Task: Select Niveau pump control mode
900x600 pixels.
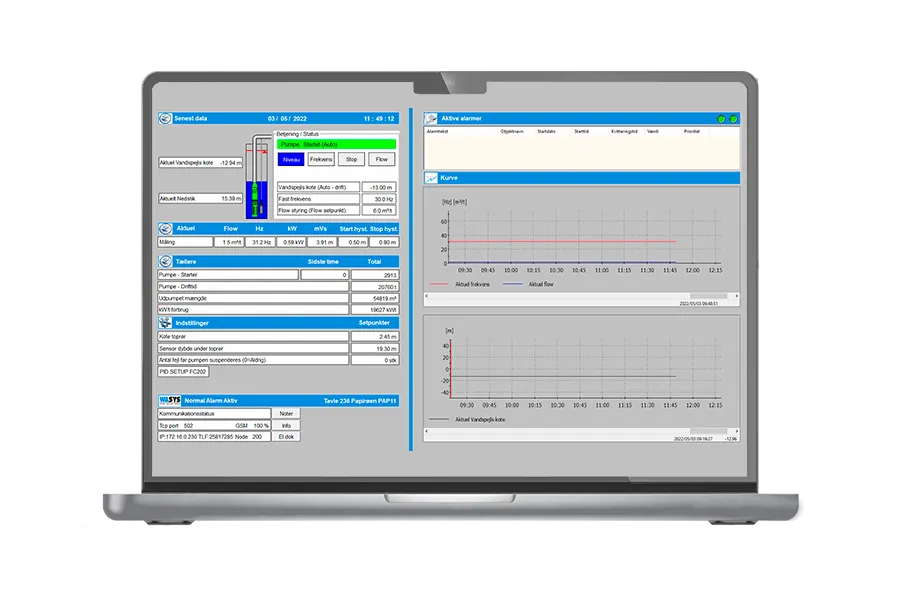Action: point(291,160)
